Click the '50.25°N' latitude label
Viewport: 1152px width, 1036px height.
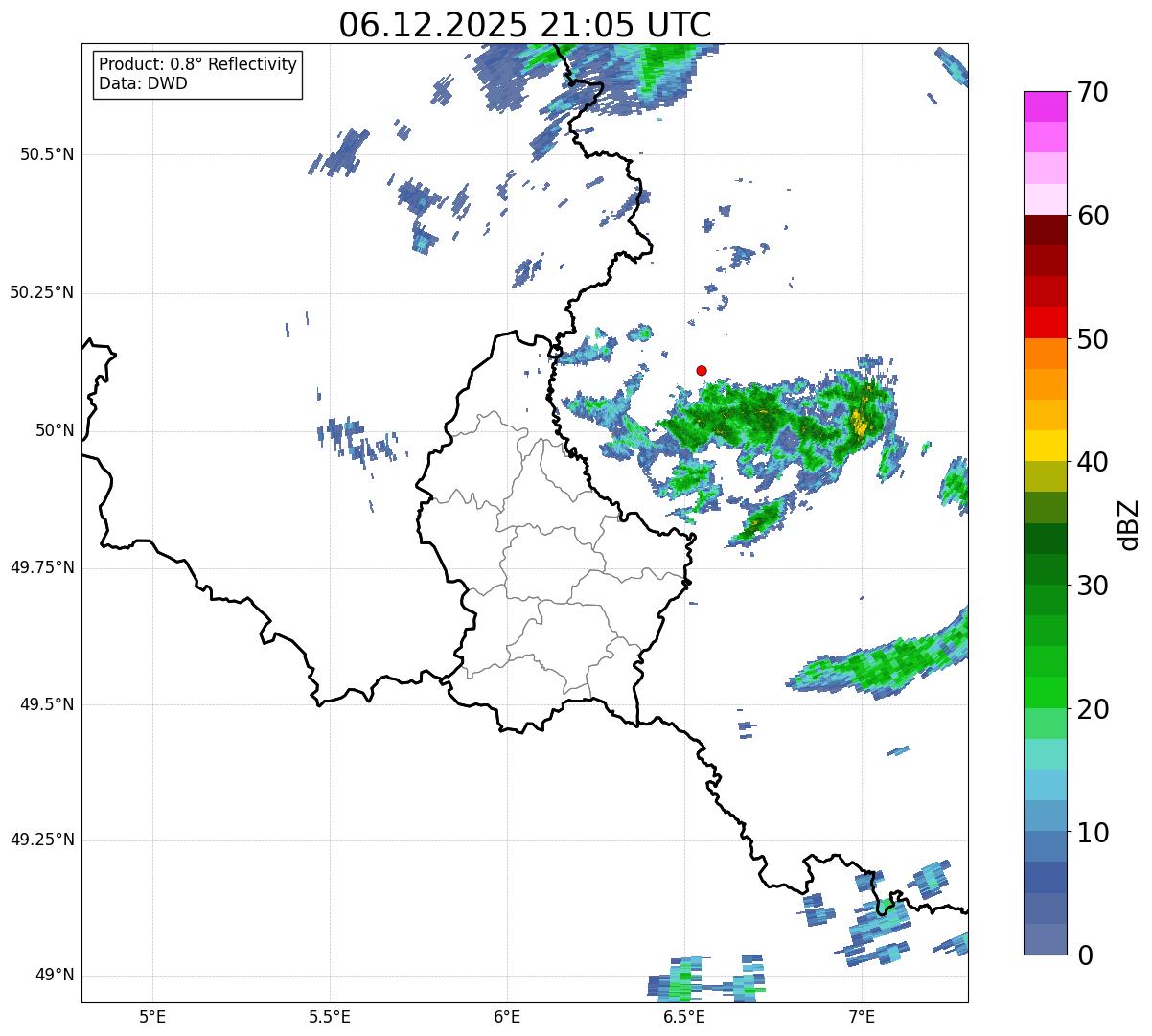pos(42,292)
